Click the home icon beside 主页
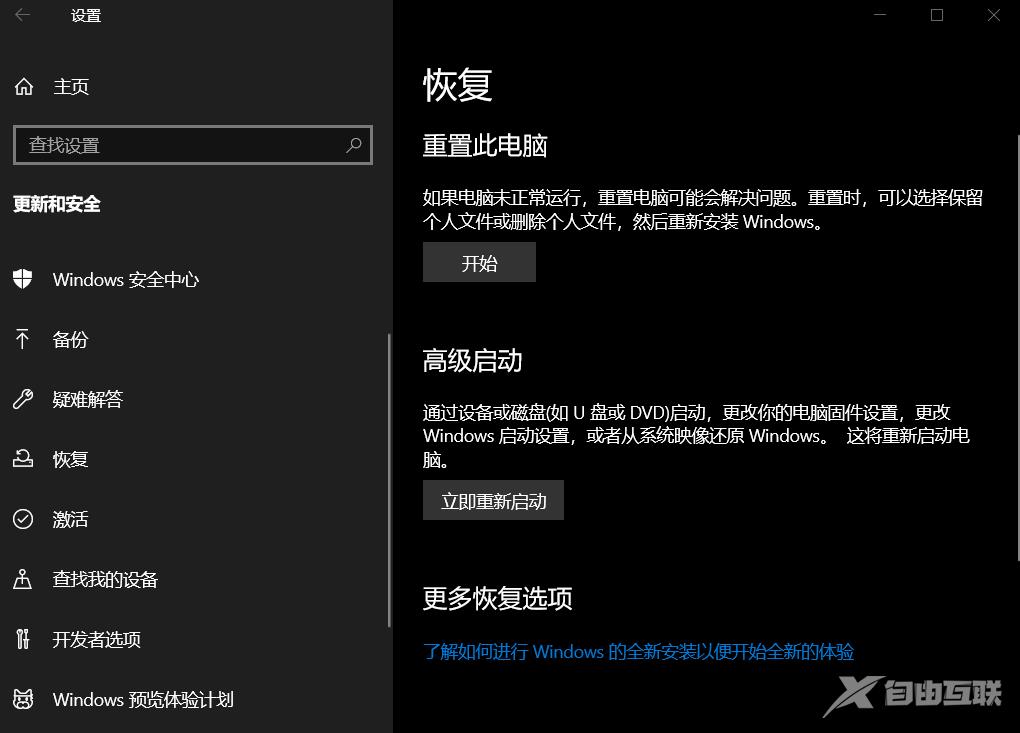Screen dimensions: 1020x733 24,87
